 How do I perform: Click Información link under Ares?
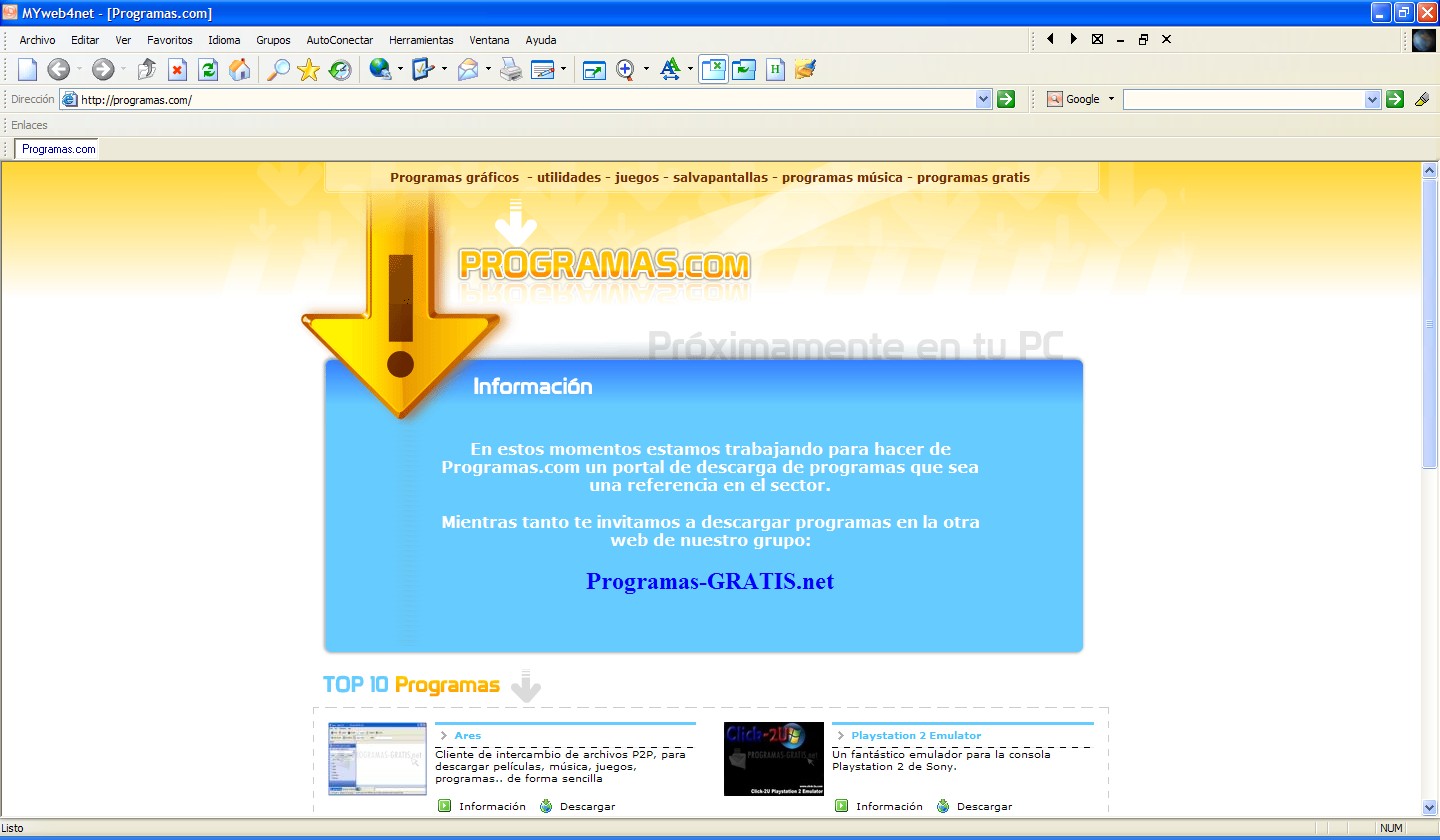point(492,806)
